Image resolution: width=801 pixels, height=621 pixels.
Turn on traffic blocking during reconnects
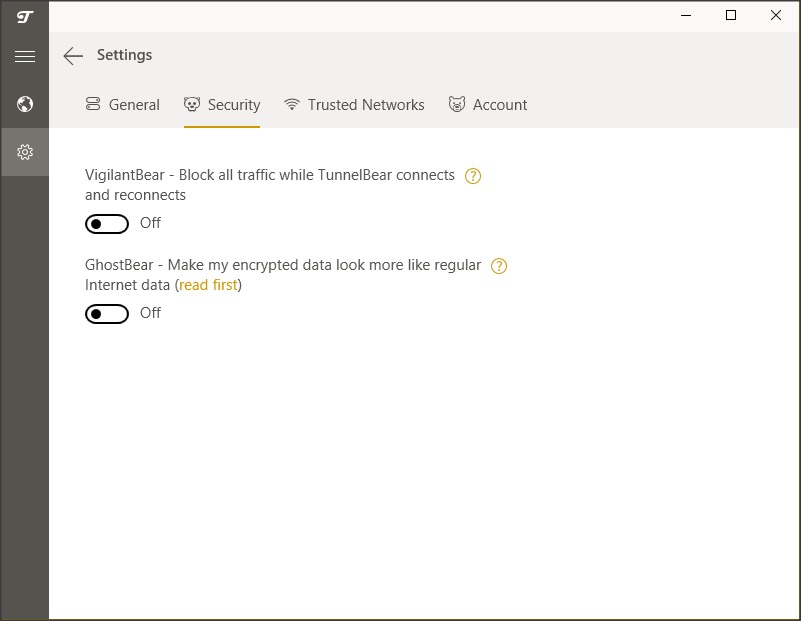(107, 223)
